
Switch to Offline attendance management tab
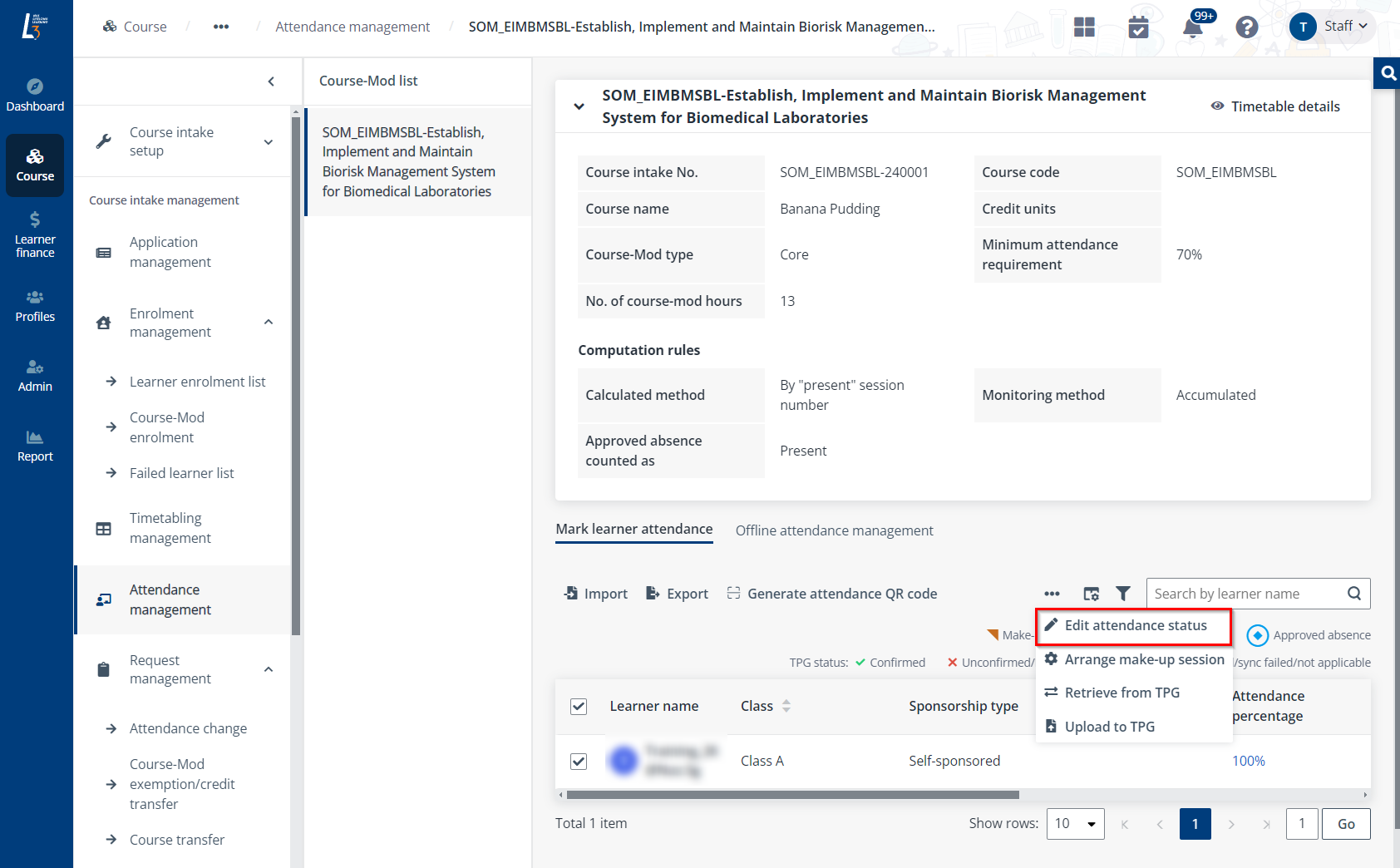(x=834, y=530)
